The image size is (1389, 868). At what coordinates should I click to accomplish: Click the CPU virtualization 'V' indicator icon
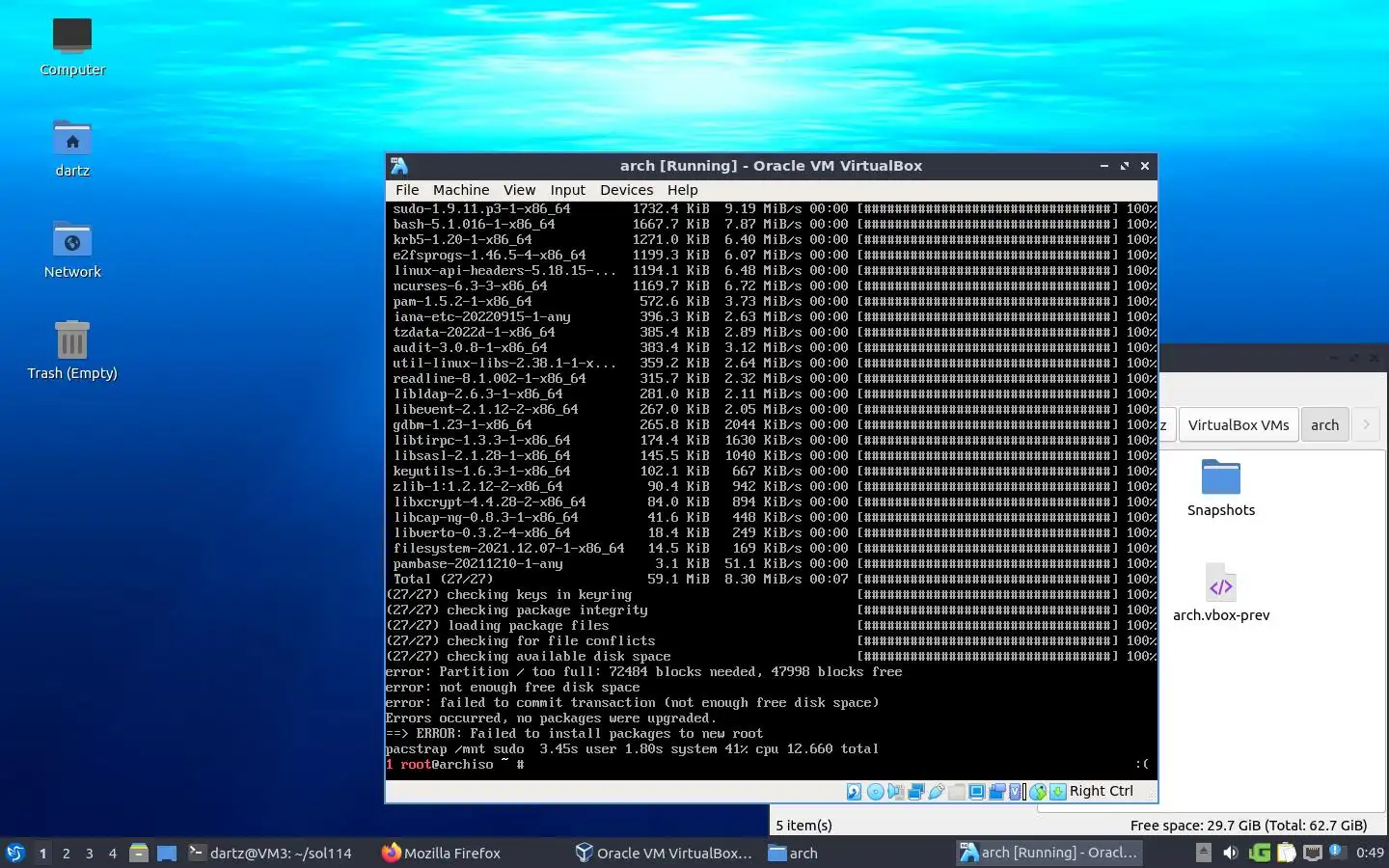[1016, 792]
